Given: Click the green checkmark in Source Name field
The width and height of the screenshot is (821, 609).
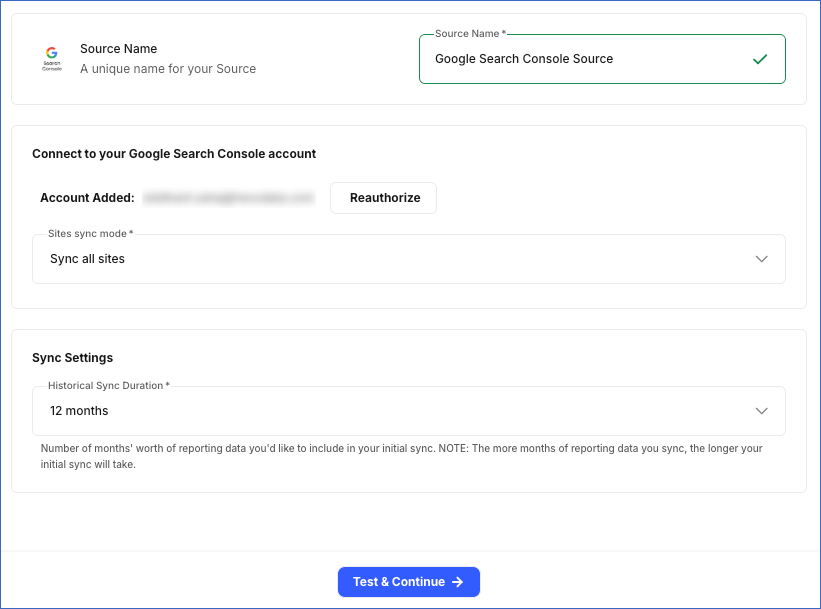Looking at the screenshot, I should [x=760, y=59].
